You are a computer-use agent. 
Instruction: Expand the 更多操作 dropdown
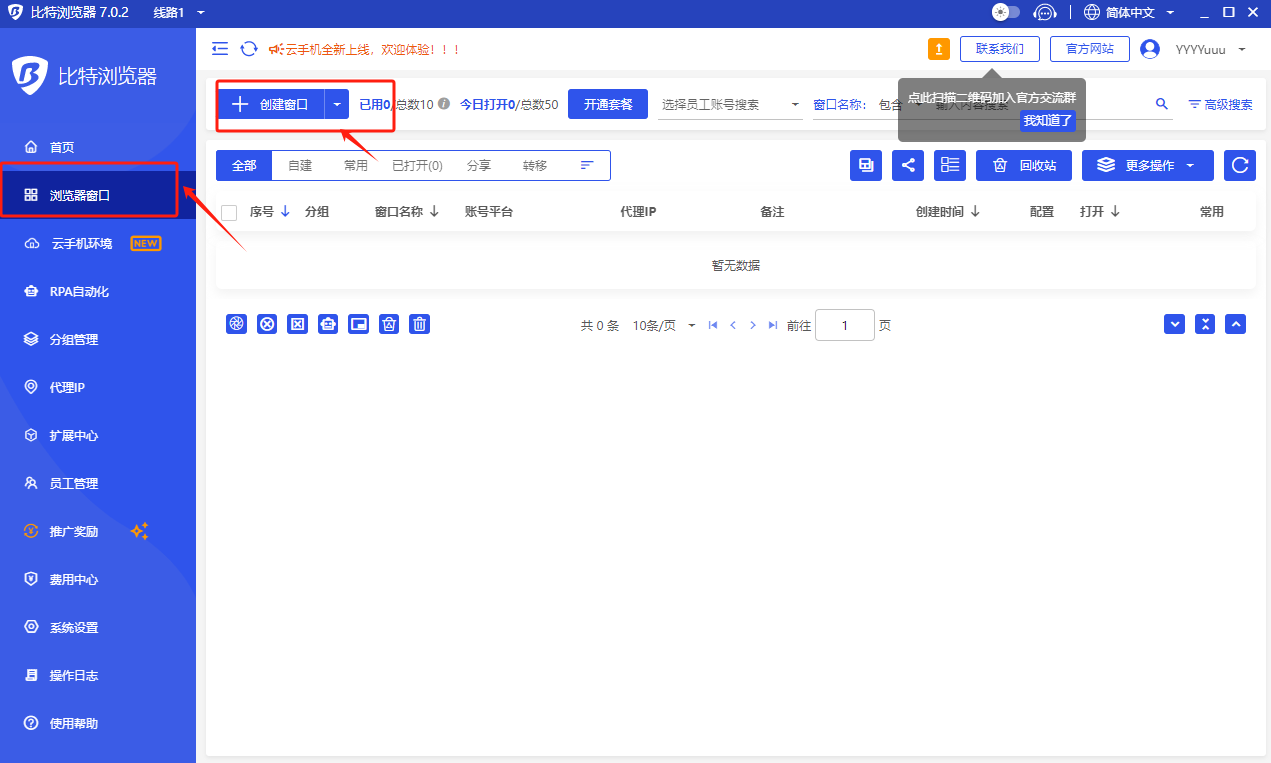coord(1148,165)
